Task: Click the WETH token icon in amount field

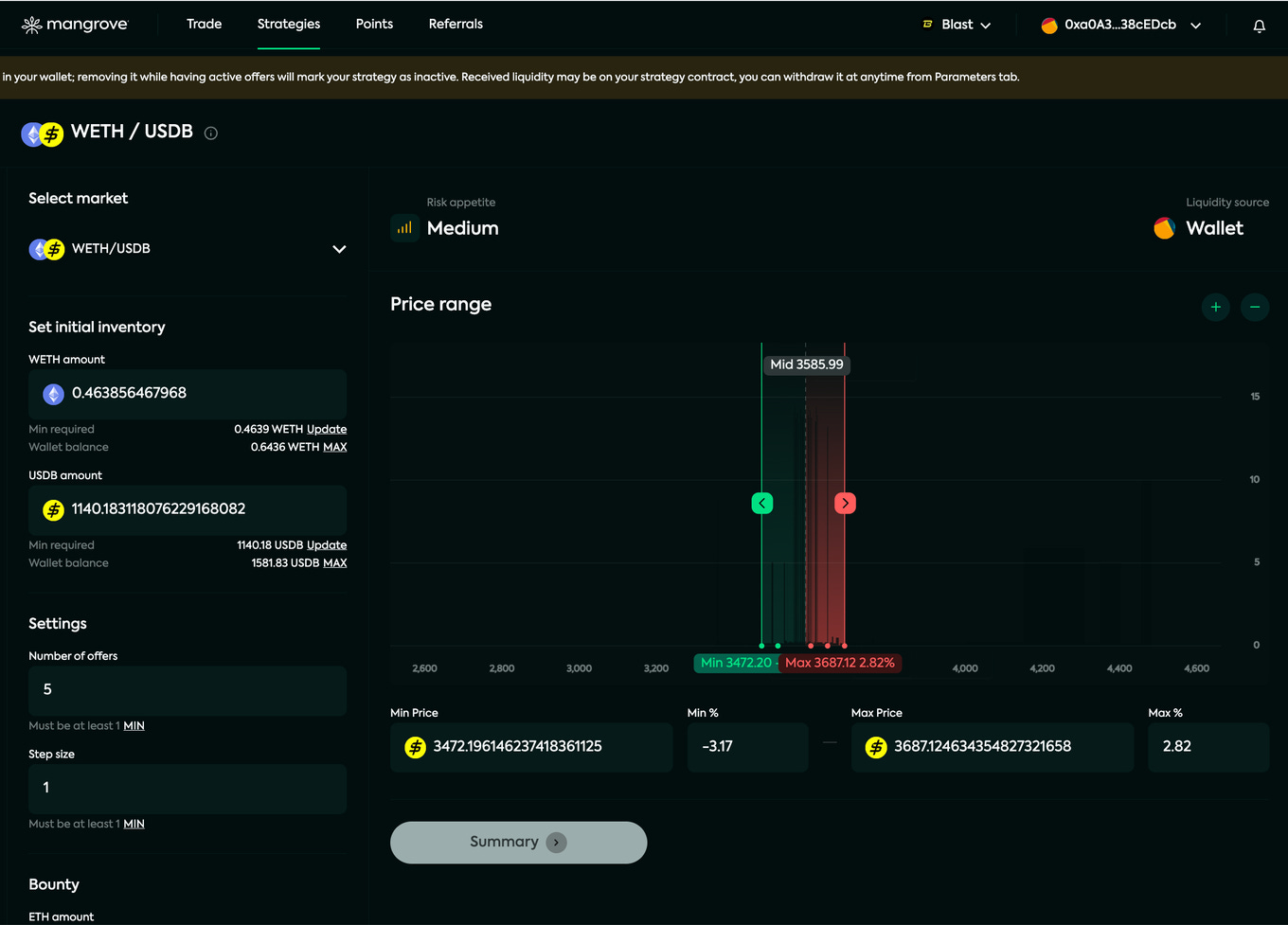Action: tap(54, 394)
